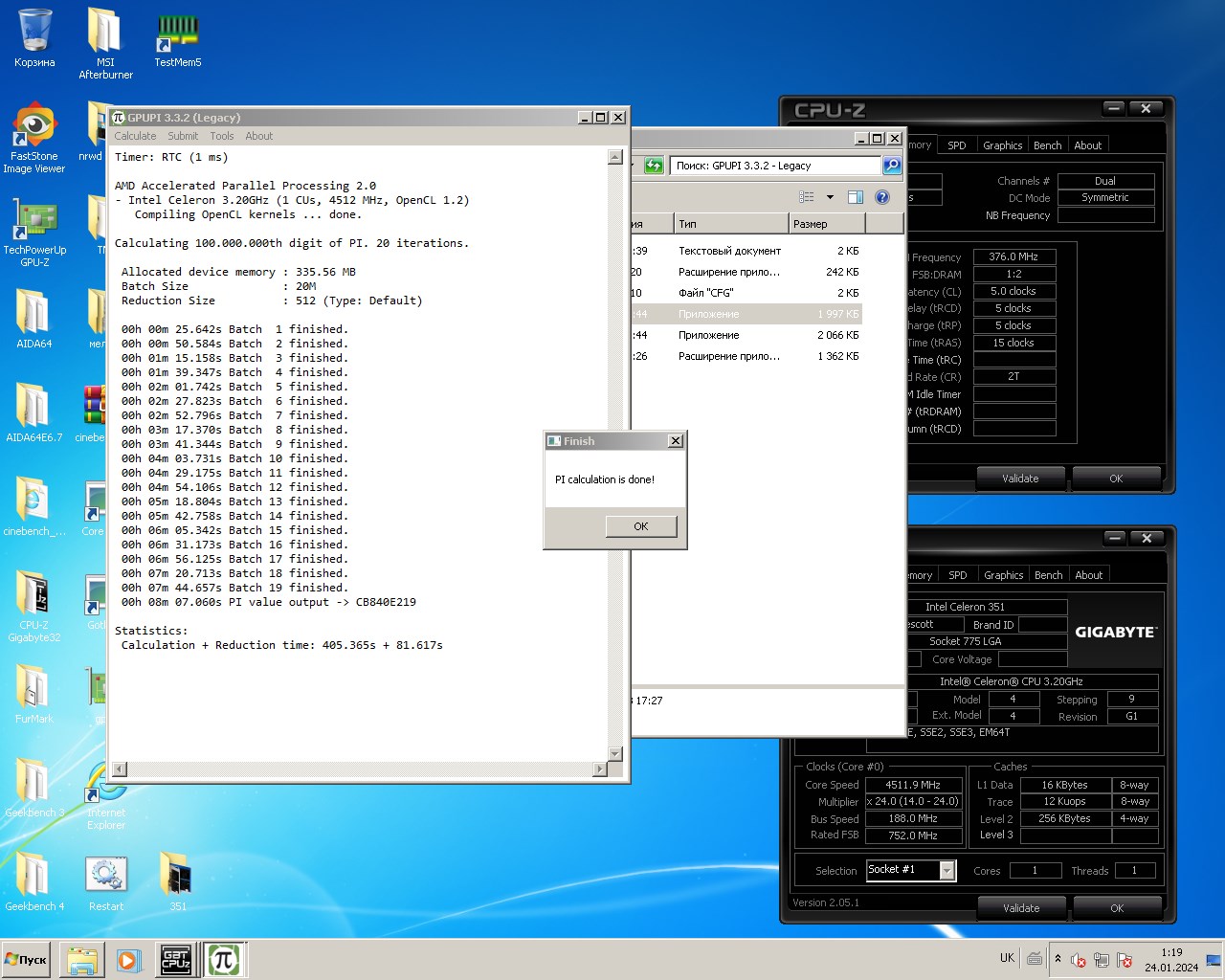Click OK in the Finish dialog
Screen dimensions: 1225x980
[641, 526]
